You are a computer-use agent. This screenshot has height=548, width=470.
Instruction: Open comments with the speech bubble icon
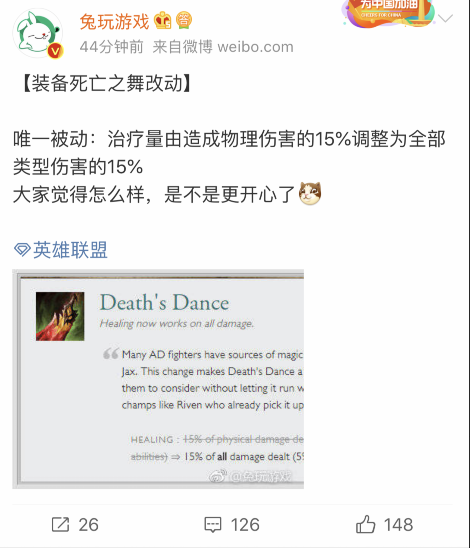coord(212,524)
